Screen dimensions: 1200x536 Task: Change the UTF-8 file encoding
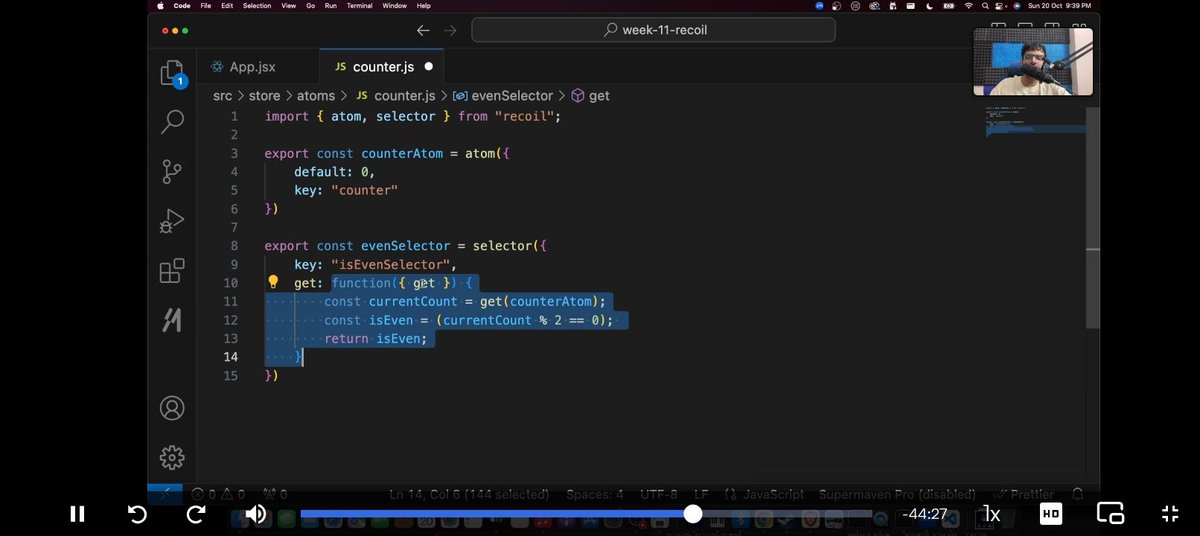click(659, 494)
